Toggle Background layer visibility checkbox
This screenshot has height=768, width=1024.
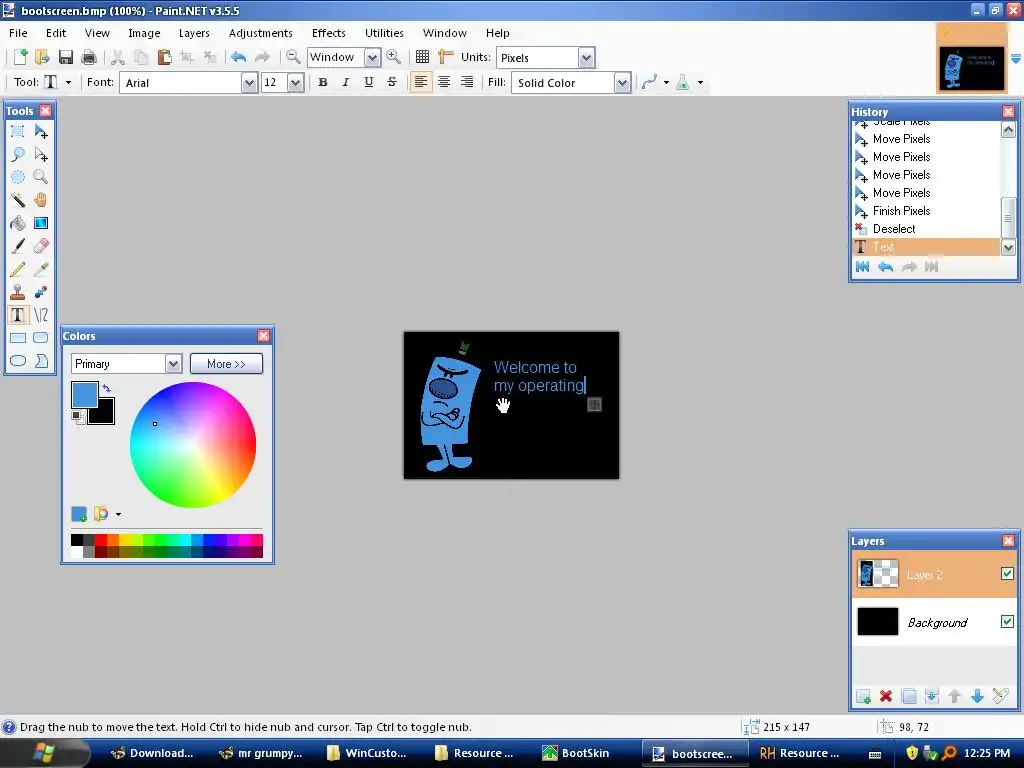1007,621
